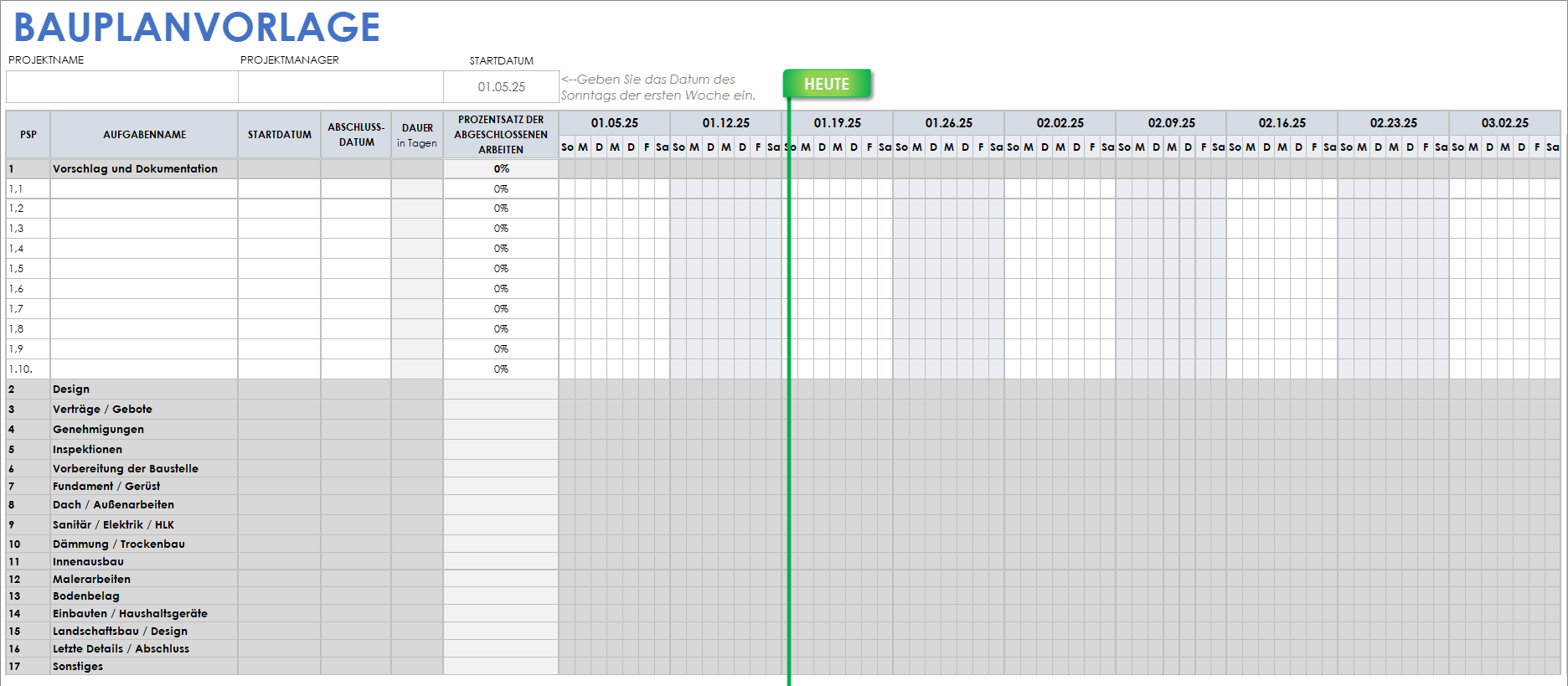Click PSP cell 1,5
The image size is (1568, 686).
click(x=28, y=269)
